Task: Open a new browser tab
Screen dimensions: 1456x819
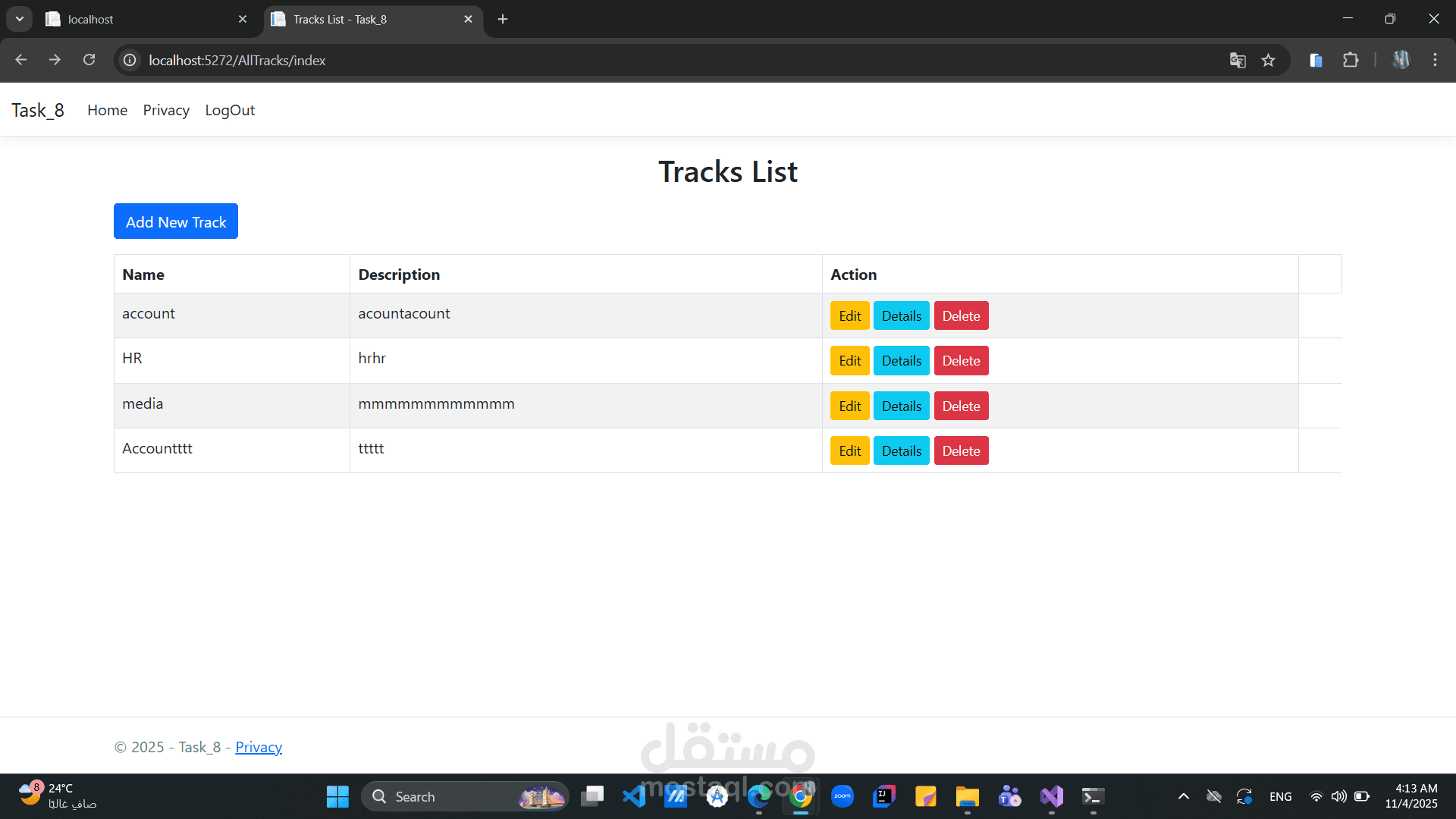Action: (x=503, y=19)
